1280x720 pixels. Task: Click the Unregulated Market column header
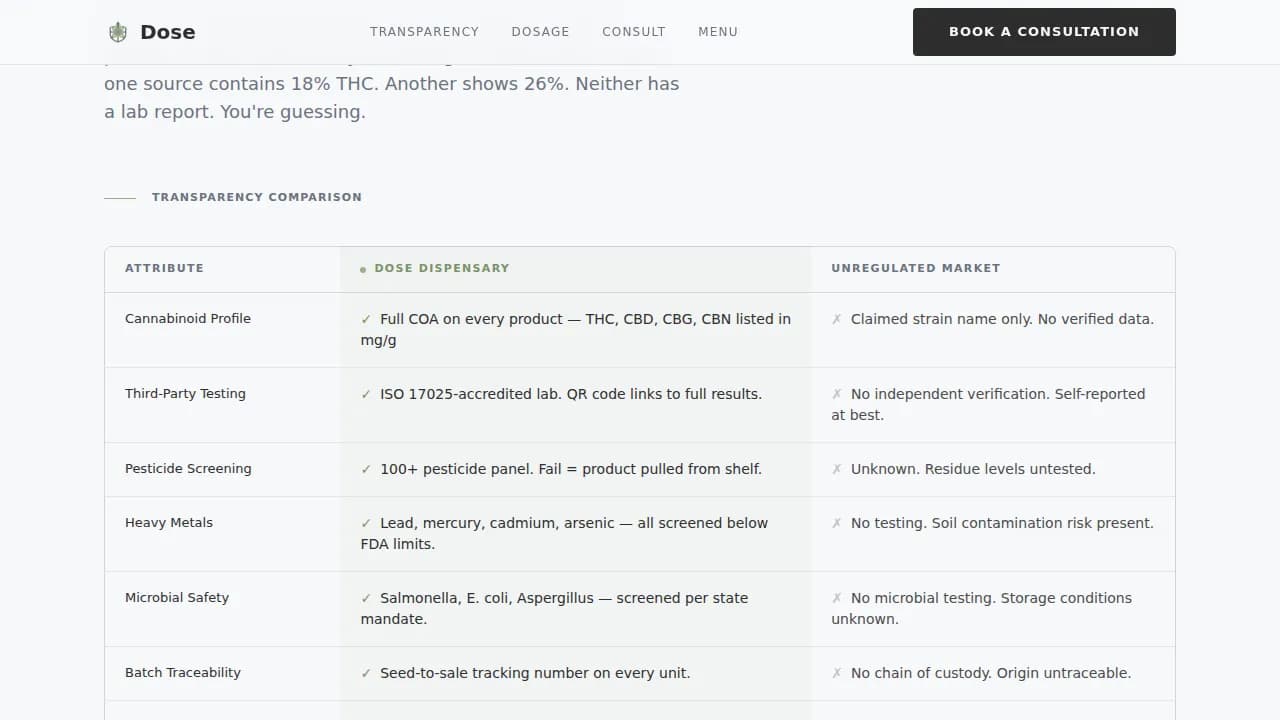point(915,268)
